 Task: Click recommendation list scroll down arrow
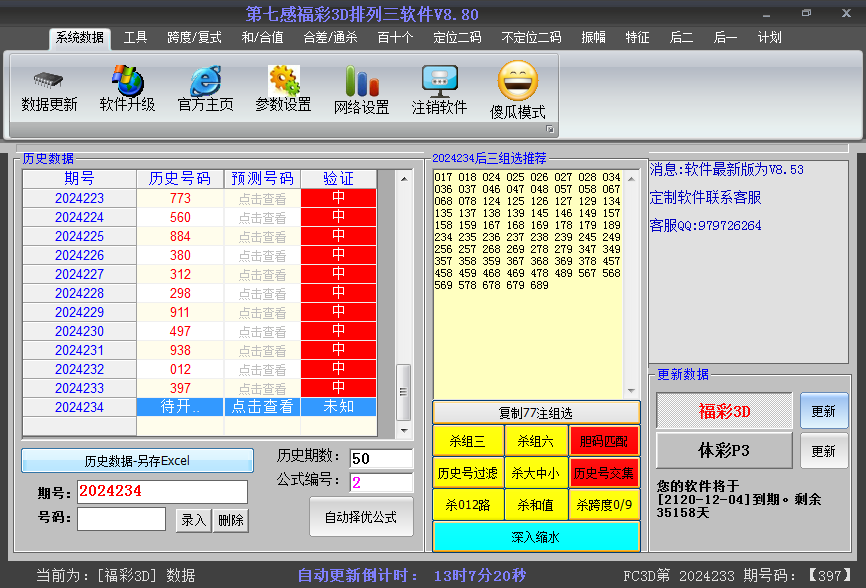point(631,390)
